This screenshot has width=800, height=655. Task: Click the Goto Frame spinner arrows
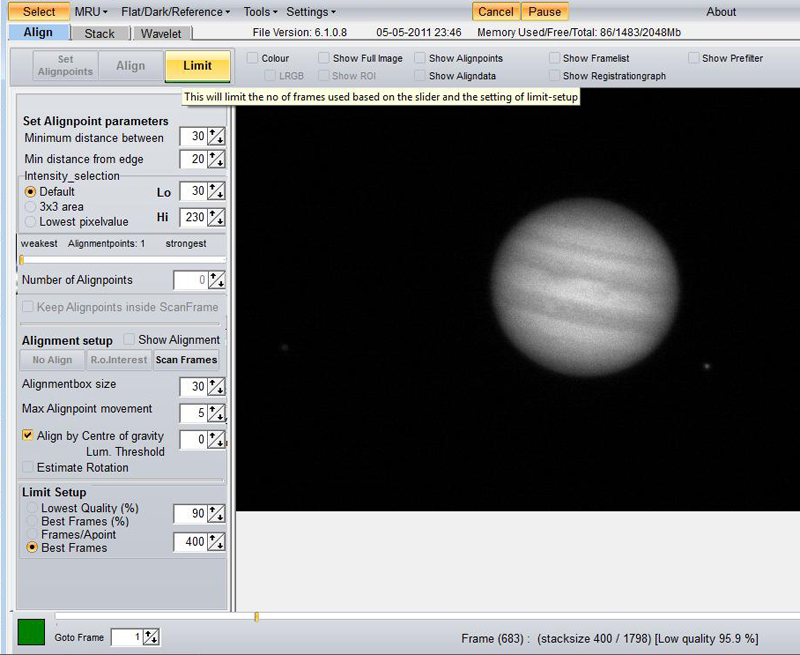[x=151, y=637]
